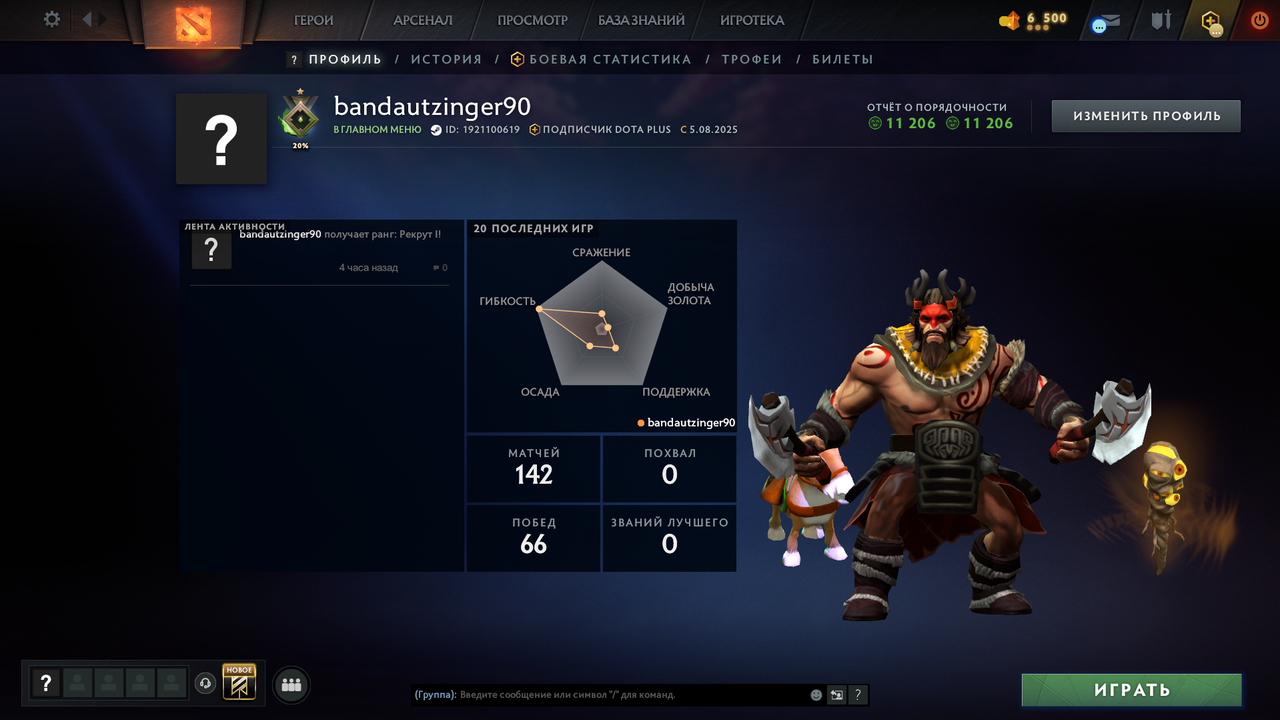Open the settings gear icon
Screen dimensions: 1280x720
(x=52, y=19)
